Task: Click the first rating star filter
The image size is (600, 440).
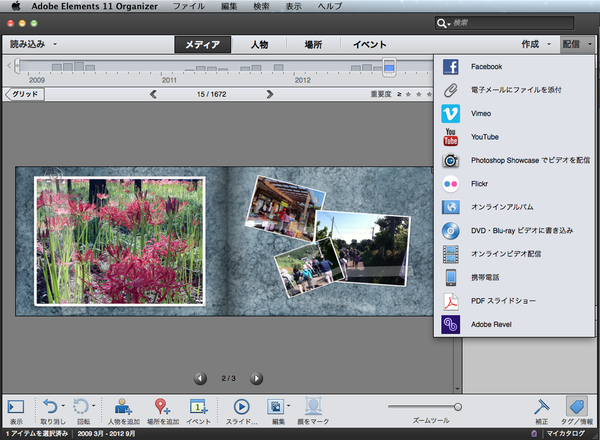Action: click(408, 94)
